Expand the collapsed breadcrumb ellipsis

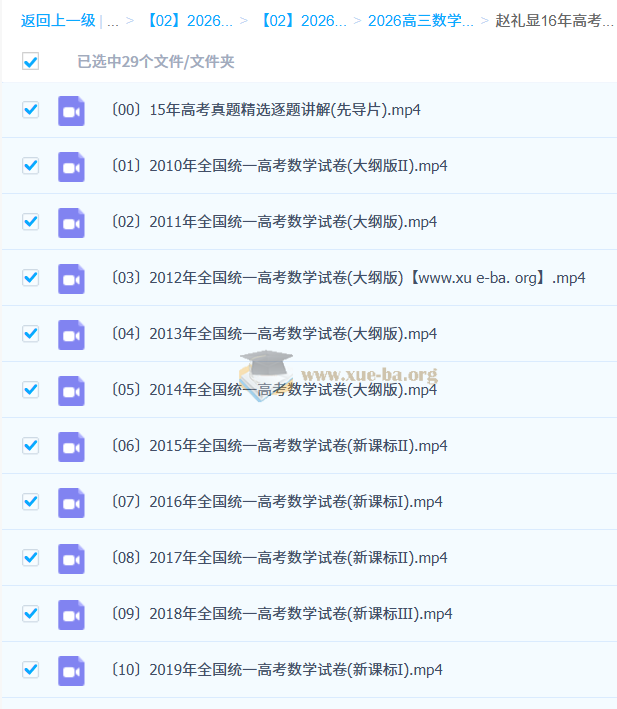pyautogui.click(x=113, y=21)
